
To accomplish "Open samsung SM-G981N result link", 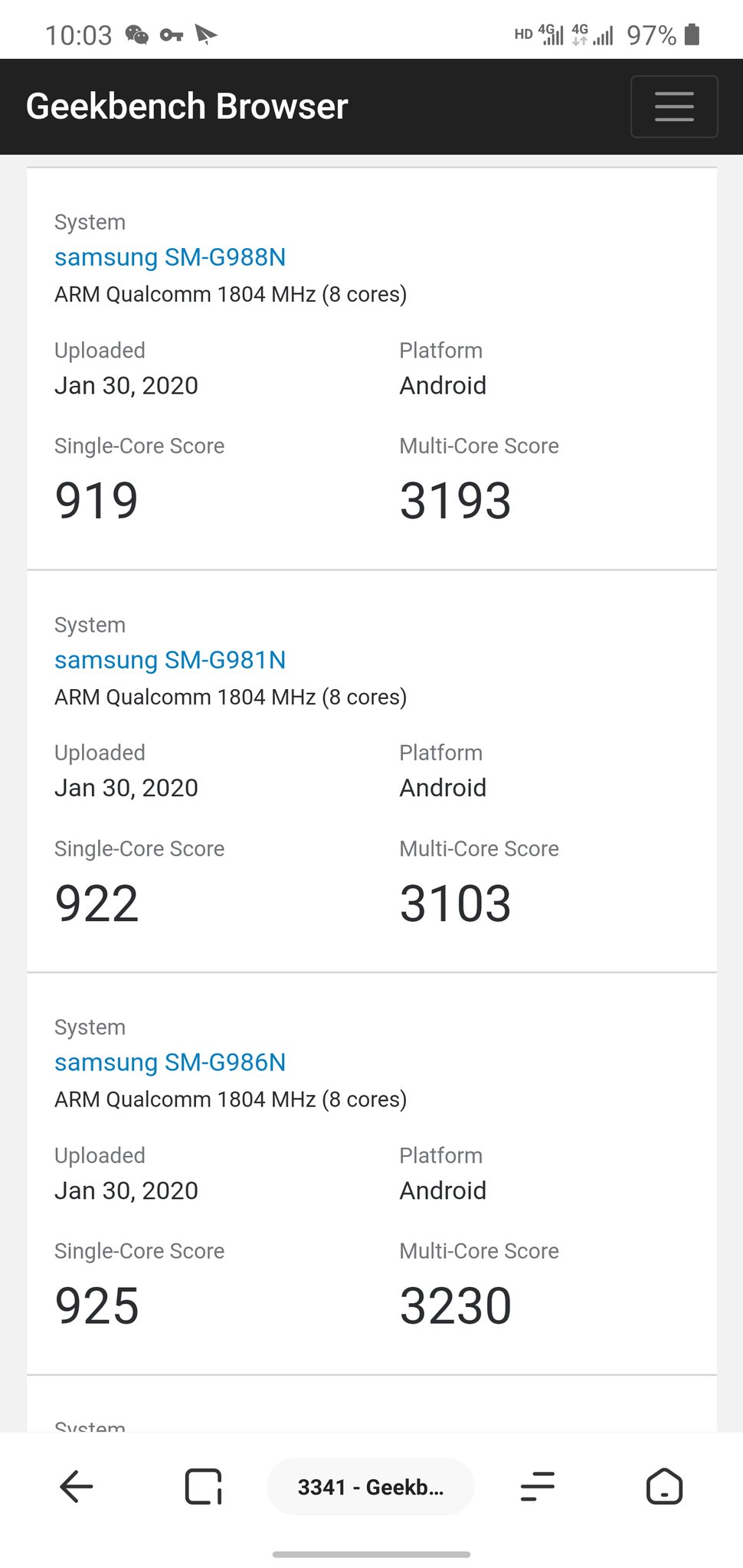I will [170, 660].
